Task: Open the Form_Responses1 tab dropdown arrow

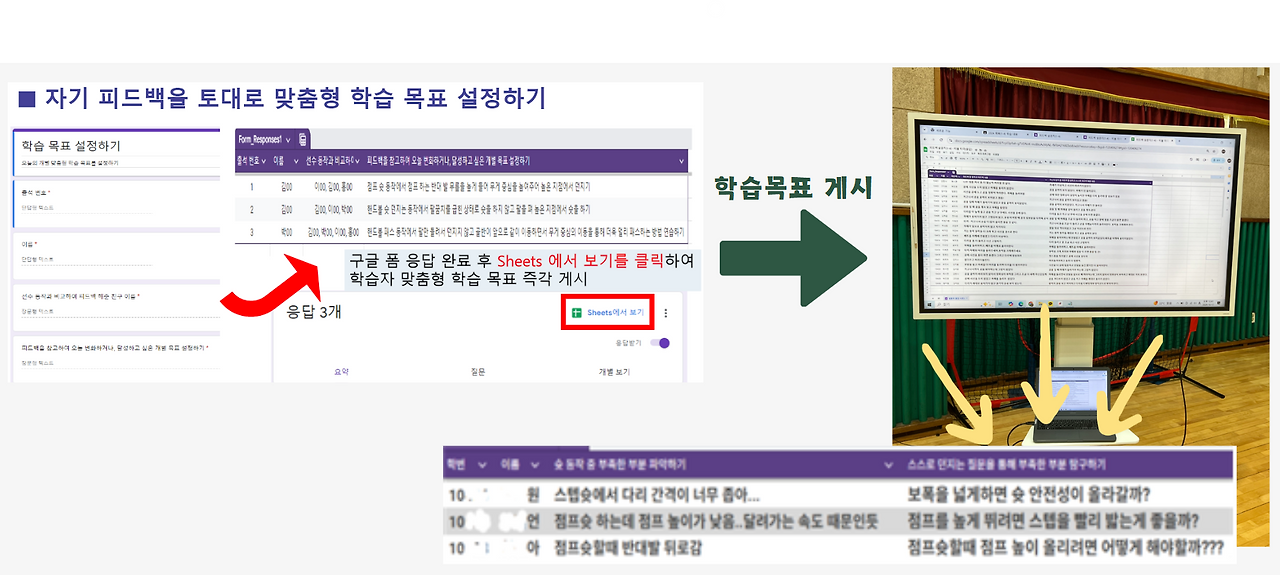Action: pos(289,139)
